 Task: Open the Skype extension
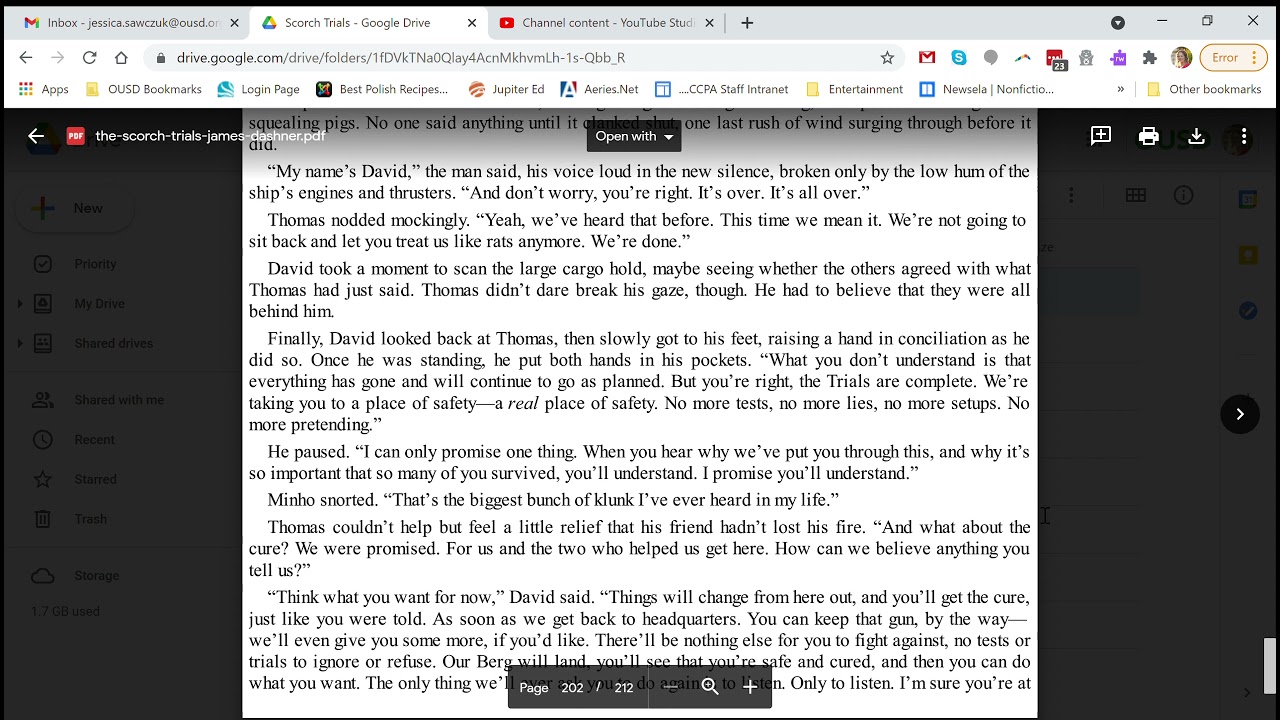point(959,58)
